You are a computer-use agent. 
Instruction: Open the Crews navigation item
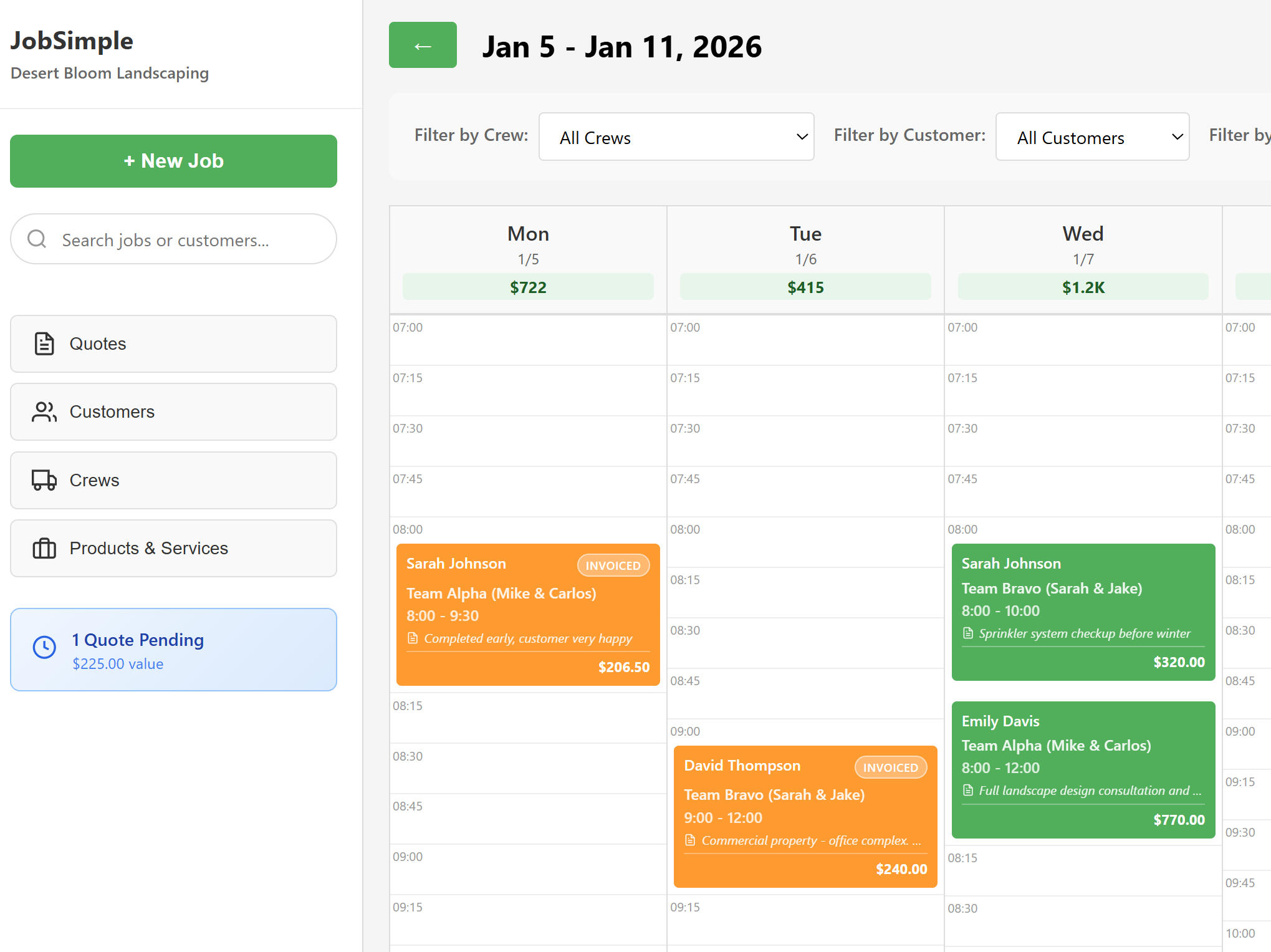[173, 480]
